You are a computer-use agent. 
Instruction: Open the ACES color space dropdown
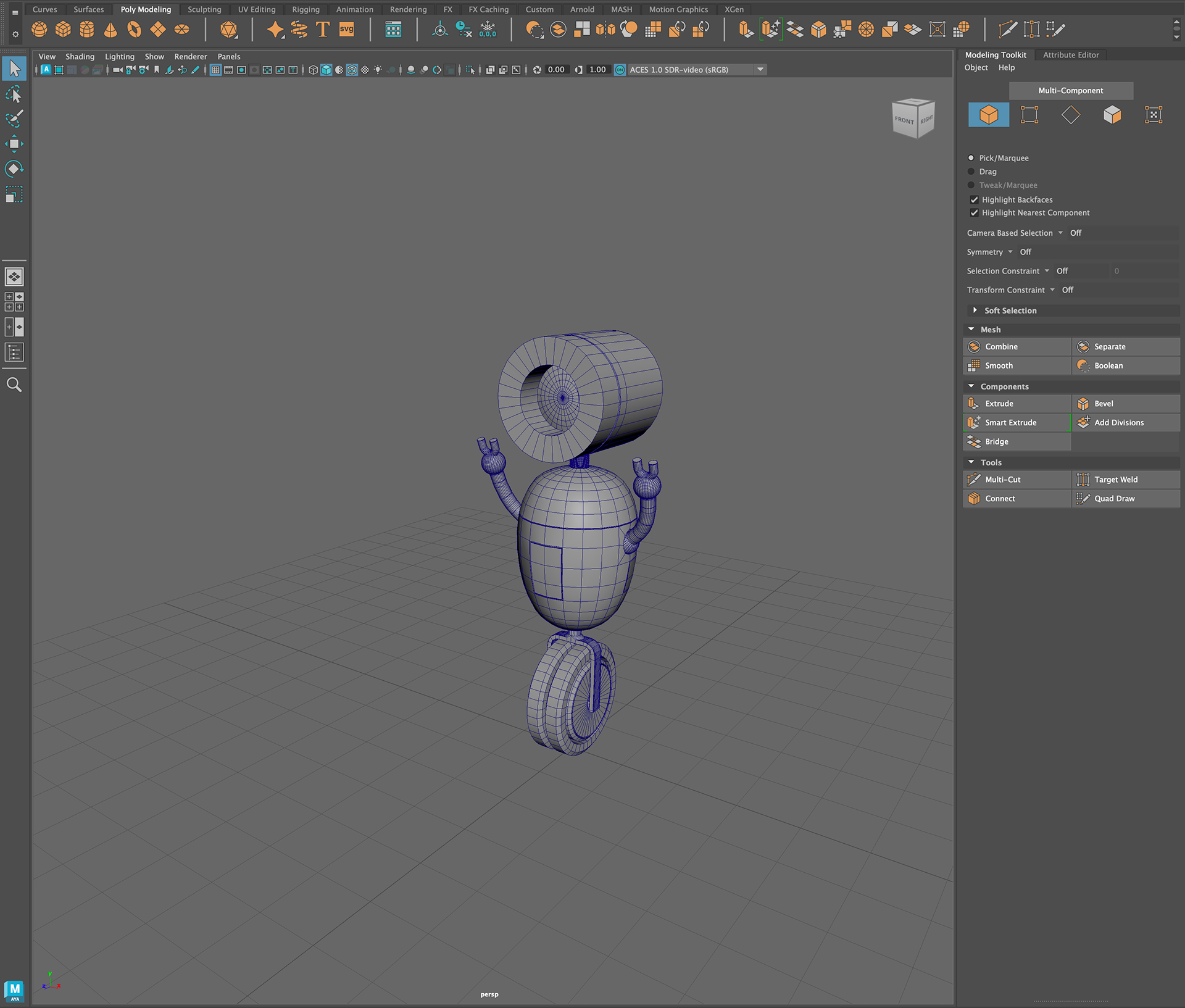(x=760, y=70)
